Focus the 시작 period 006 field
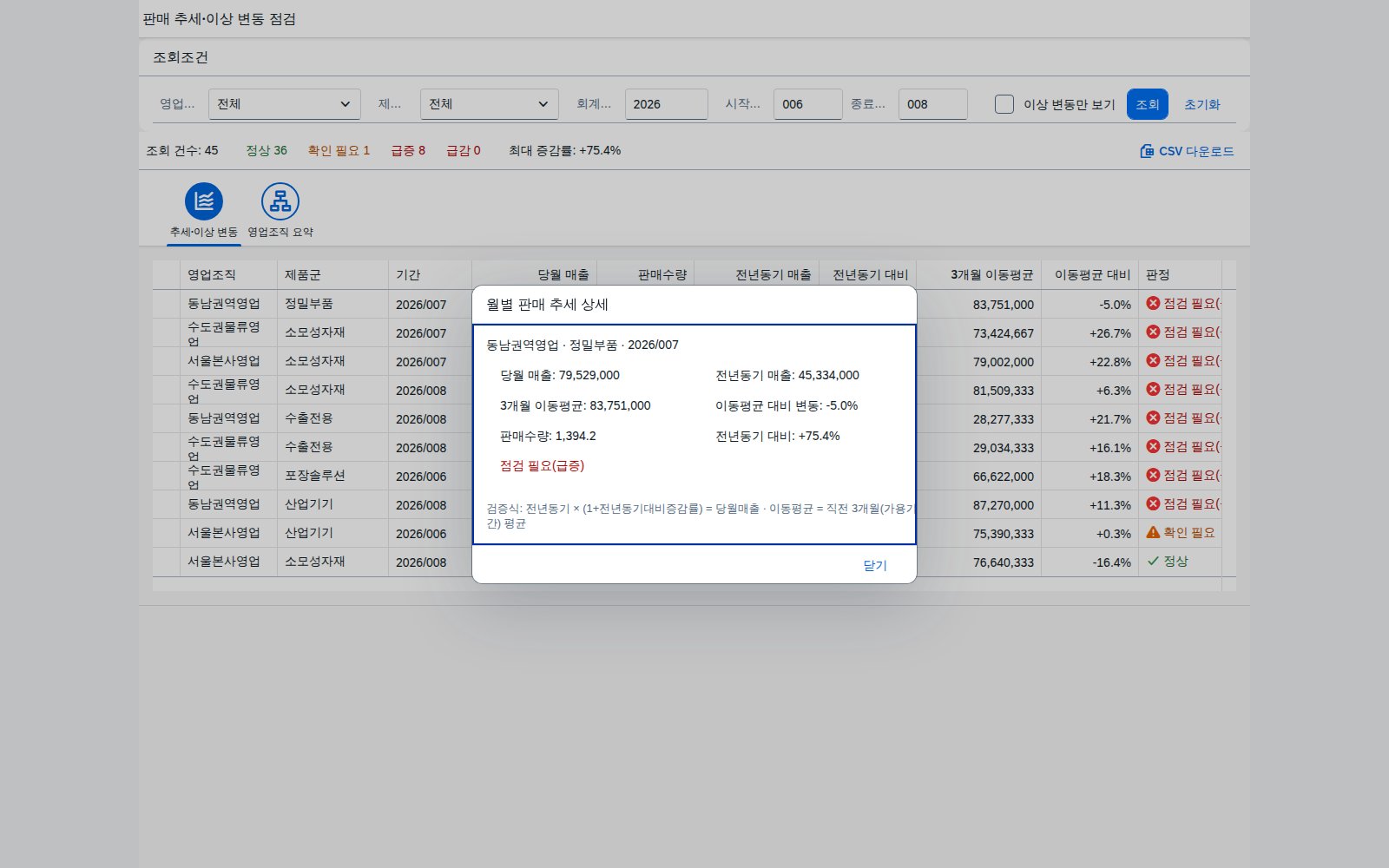Screen dimensions: 1389x868 coord(808,104)
